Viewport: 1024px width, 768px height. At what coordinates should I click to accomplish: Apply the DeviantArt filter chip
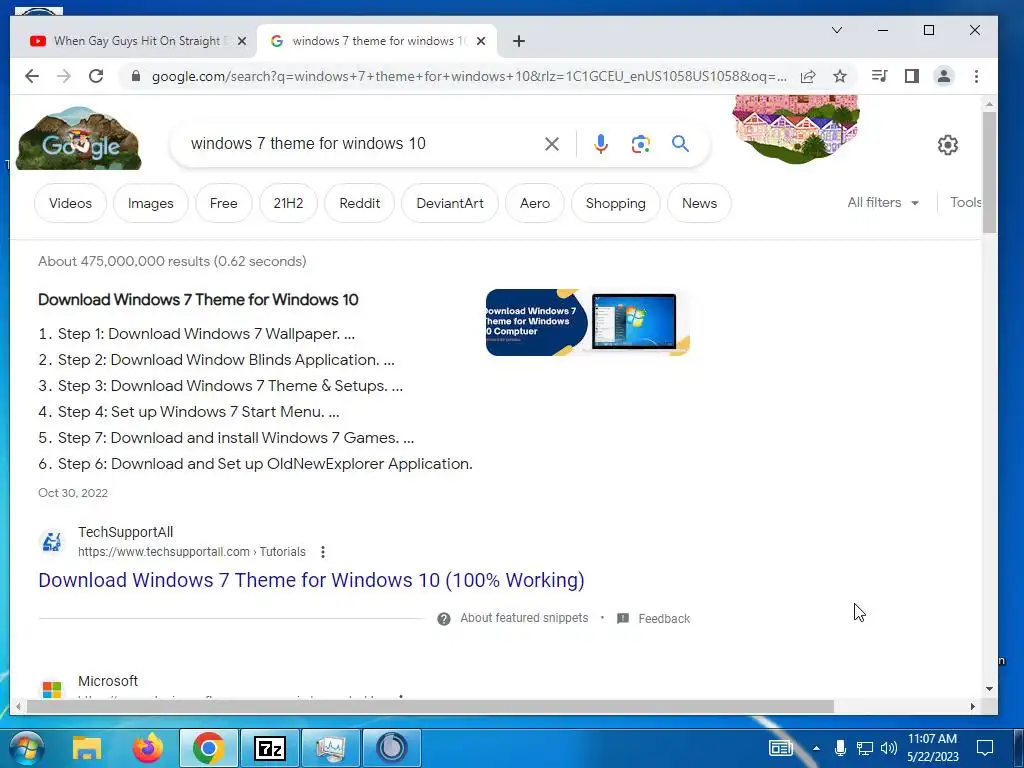(x=450, y=203)
